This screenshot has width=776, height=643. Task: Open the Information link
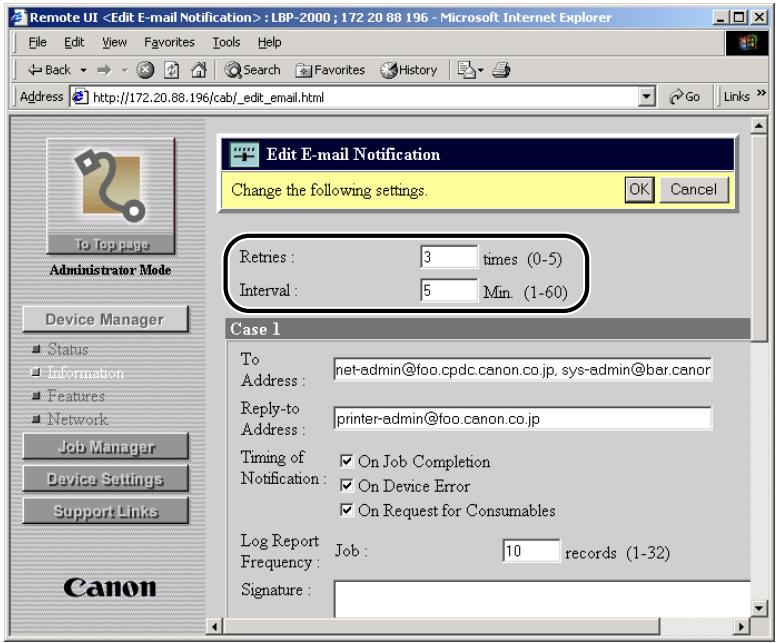tap(86, 373)
